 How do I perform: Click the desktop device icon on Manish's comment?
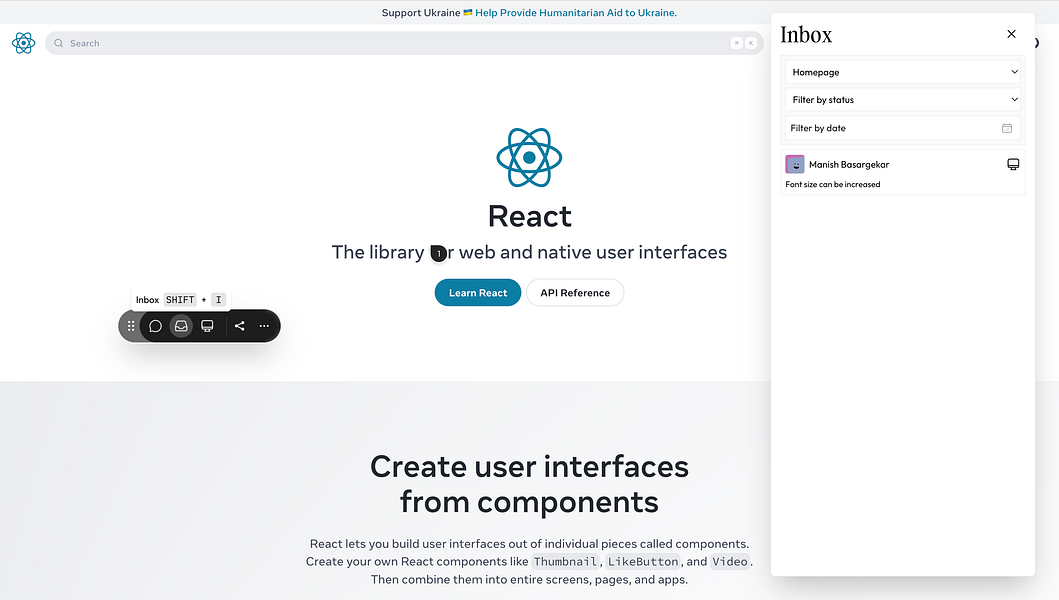(x=1013, y=164)
